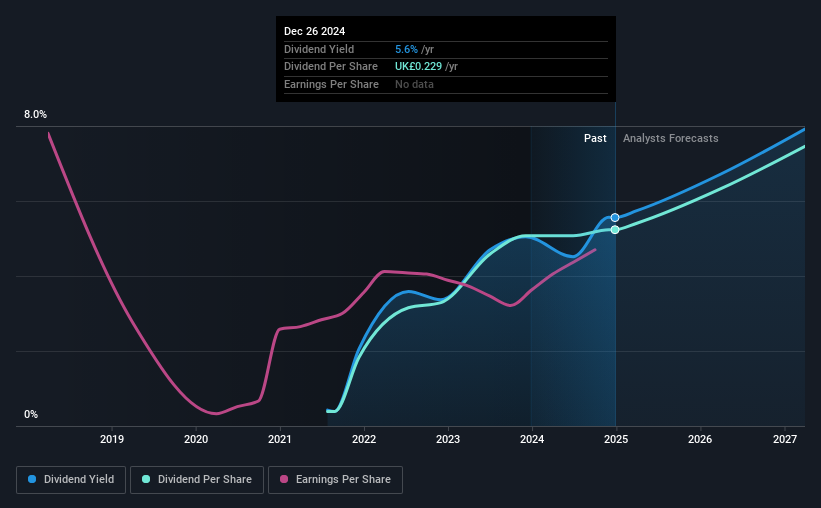Toggle the Dividend Yield legend button
The image size is (821, 508).
71,480
